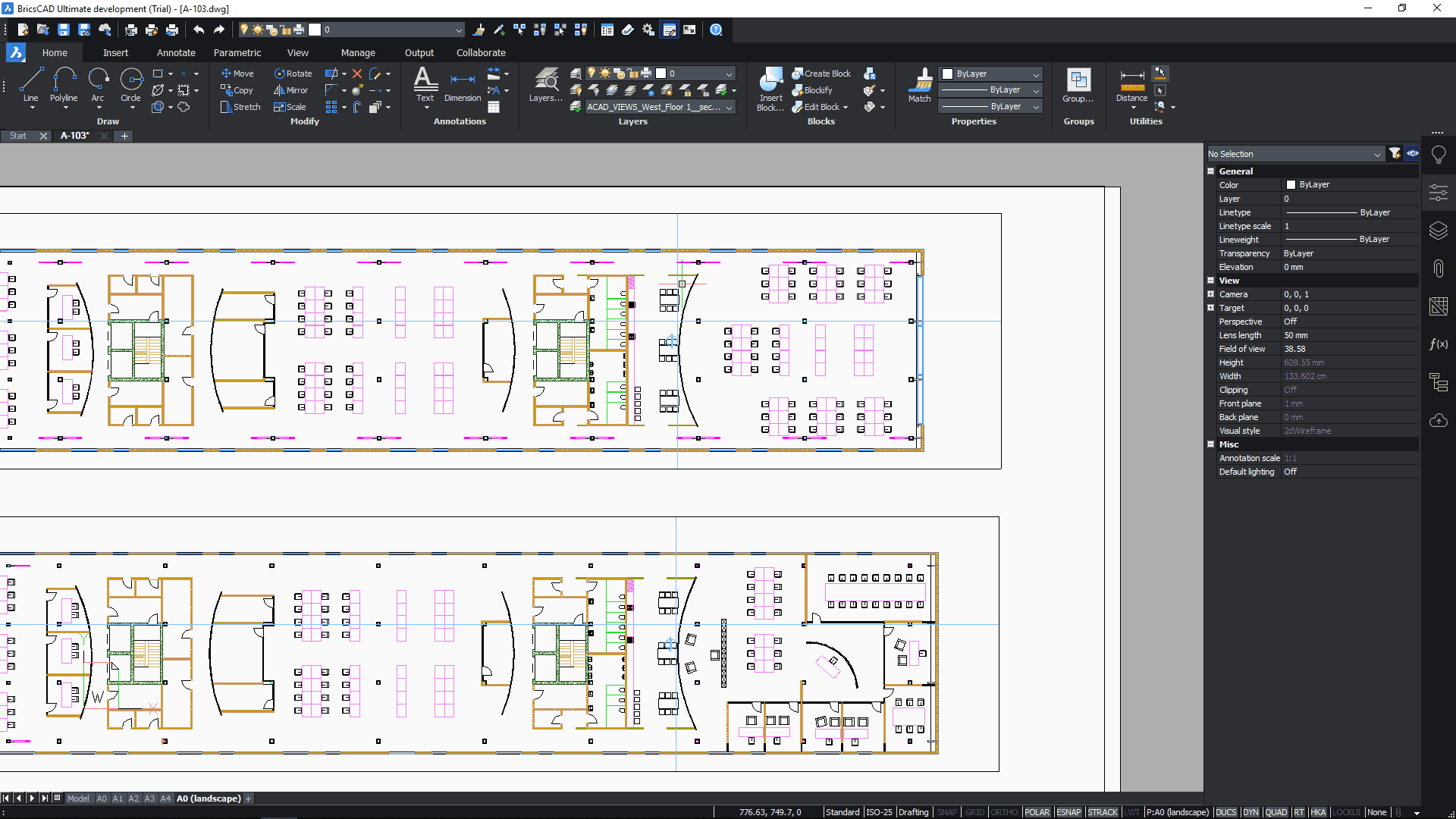Click the Layer value field in properties
This screenshot has height=819, width=1456.
tap(1350, 199)
